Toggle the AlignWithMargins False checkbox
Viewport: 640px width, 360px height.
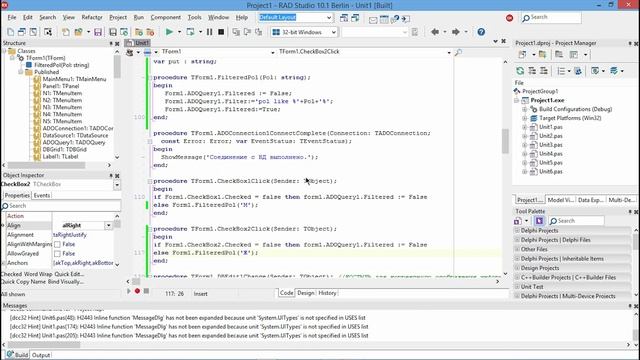pyautogui.click(x=58, y=244)
